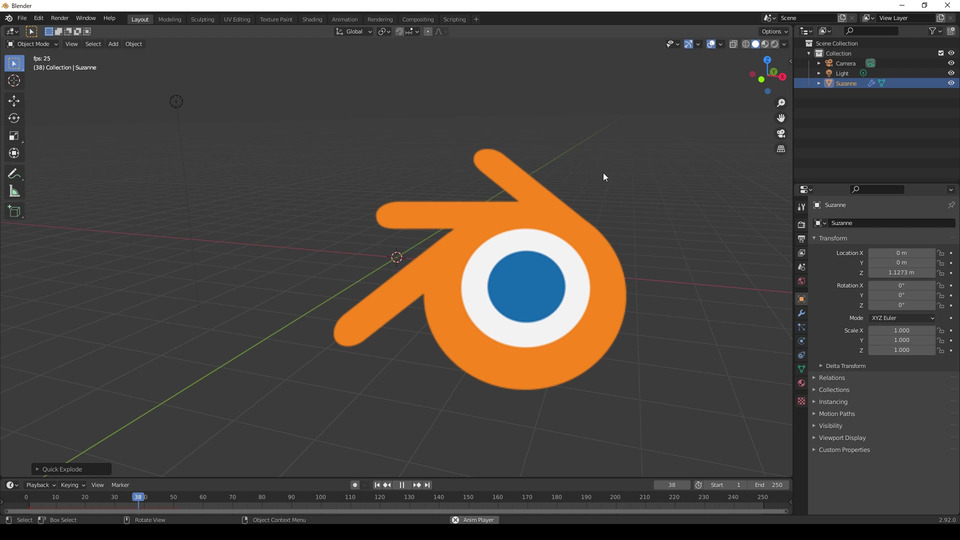
Task: Toggle X-ray display
Action: point(733,44)
